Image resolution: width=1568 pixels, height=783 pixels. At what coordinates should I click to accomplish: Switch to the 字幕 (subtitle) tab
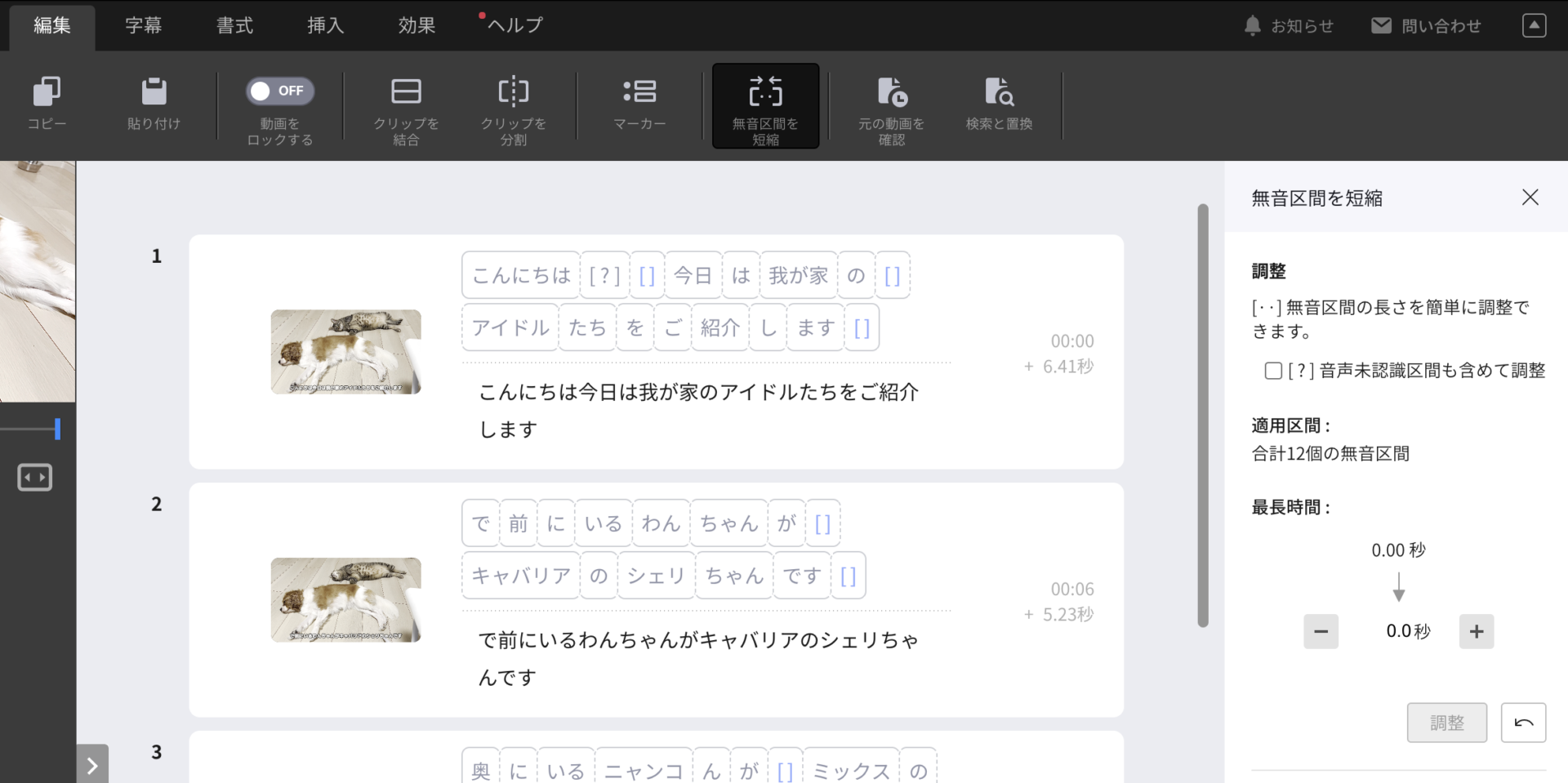(x=144, y=25)
